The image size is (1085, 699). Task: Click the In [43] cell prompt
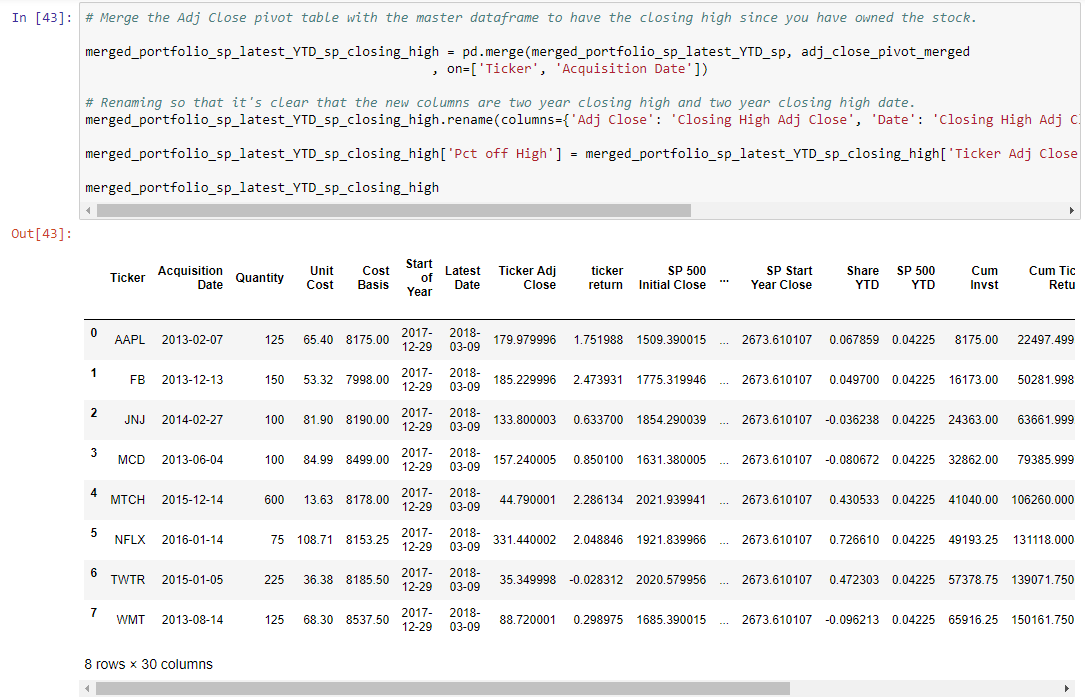42,17
